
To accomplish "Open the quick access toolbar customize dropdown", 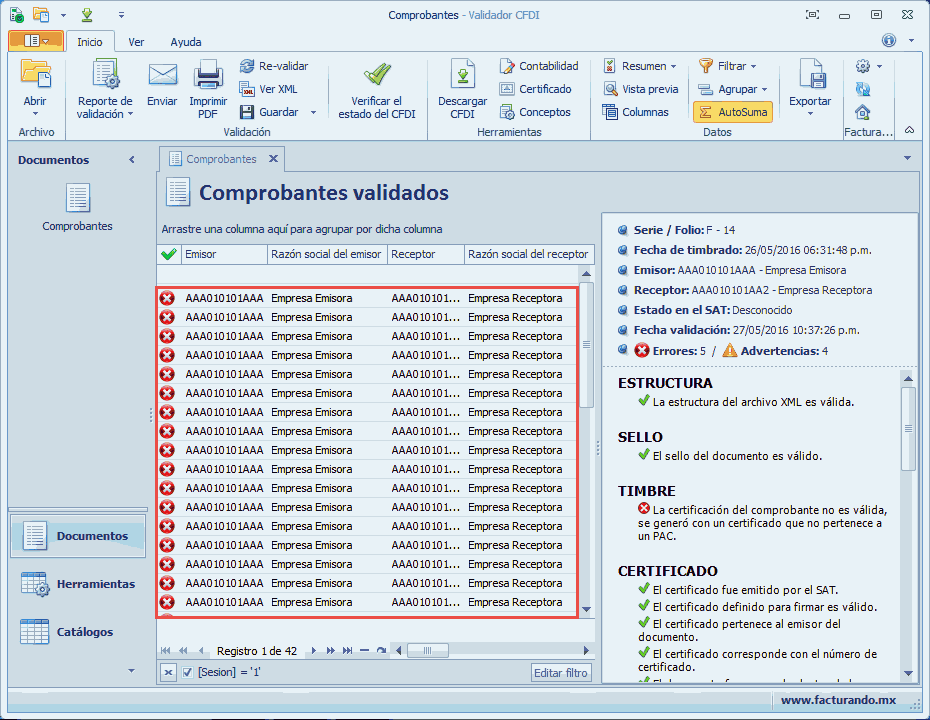I will pos(122,15).
